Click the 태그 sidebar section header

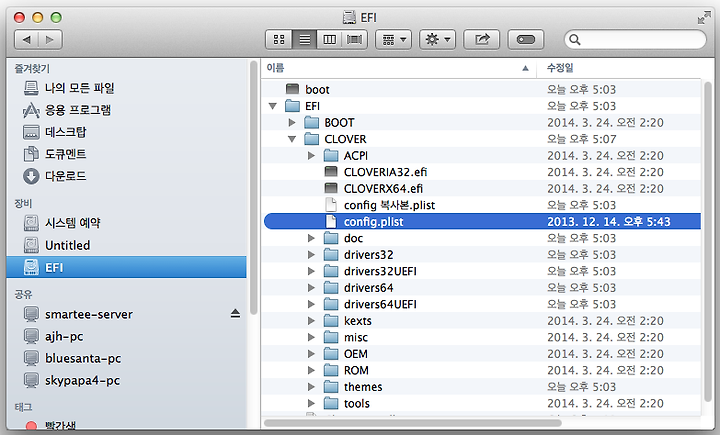tap(23, 407)
